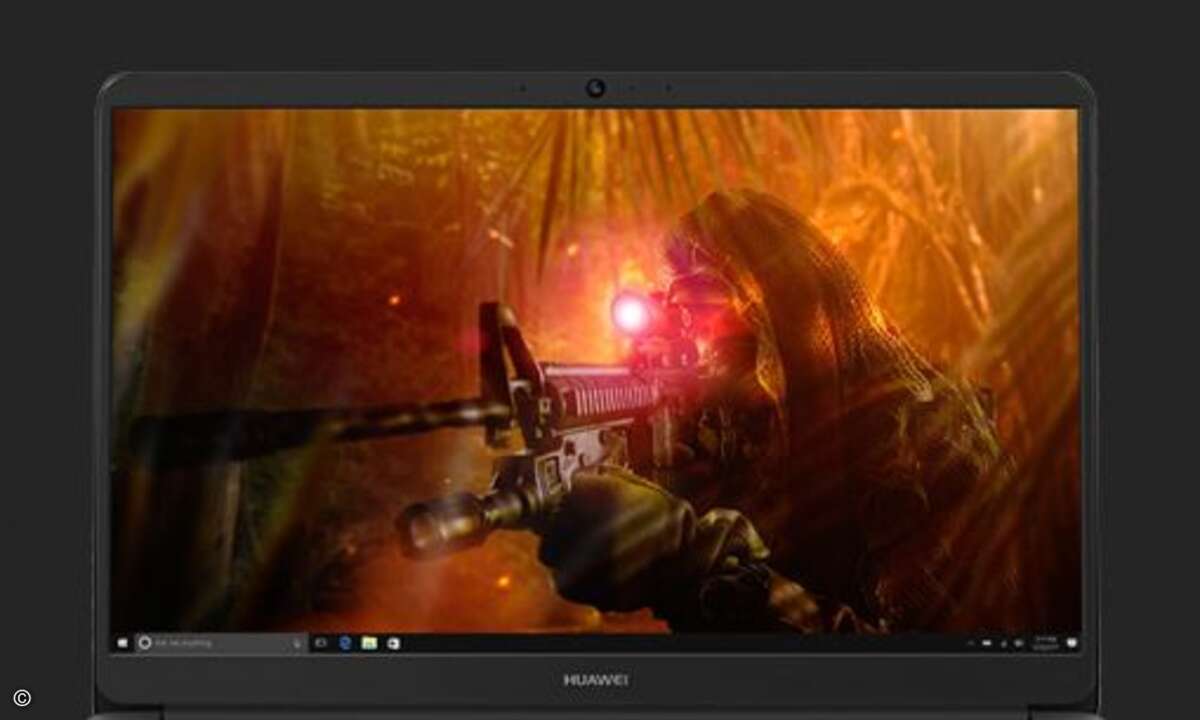The width and height of the screenshot is (1200, 720).
Task: Open the volume tray icon
Action: (x=1018, y=643)
